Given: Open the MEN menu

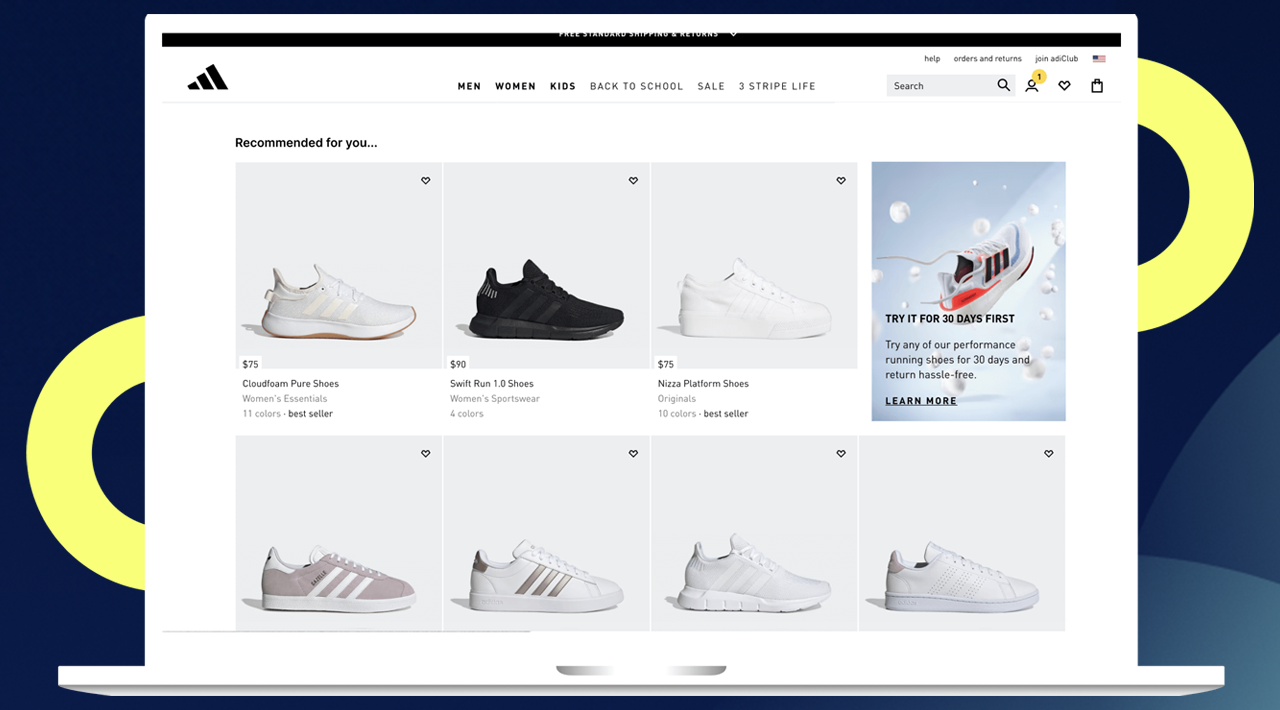Looking at the screenshot, I should pyautogui.click(x=469, y=87).
